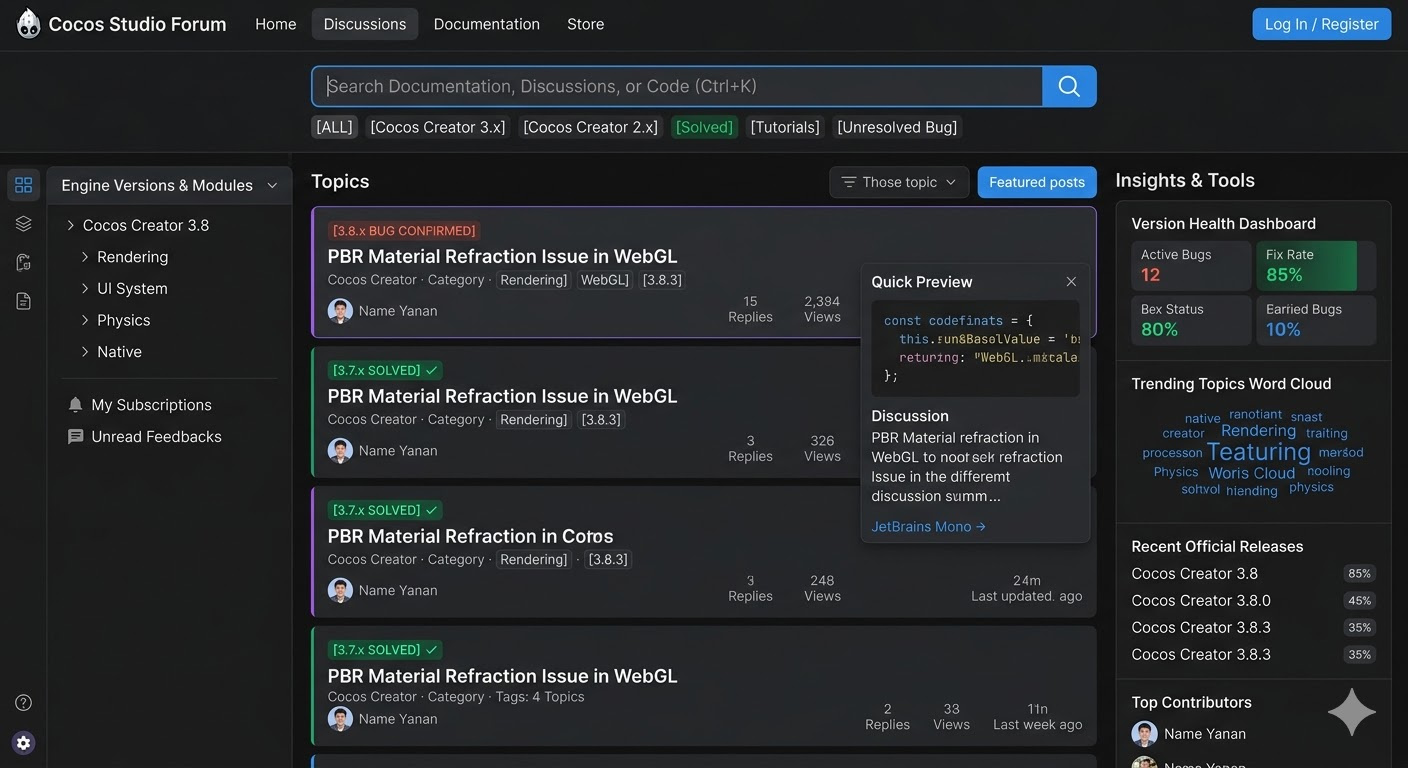The height and width of the screenshot is (768, 1408).
Task: Collapse the Engine Versions & Modules panel
Action: click(272, 186)
